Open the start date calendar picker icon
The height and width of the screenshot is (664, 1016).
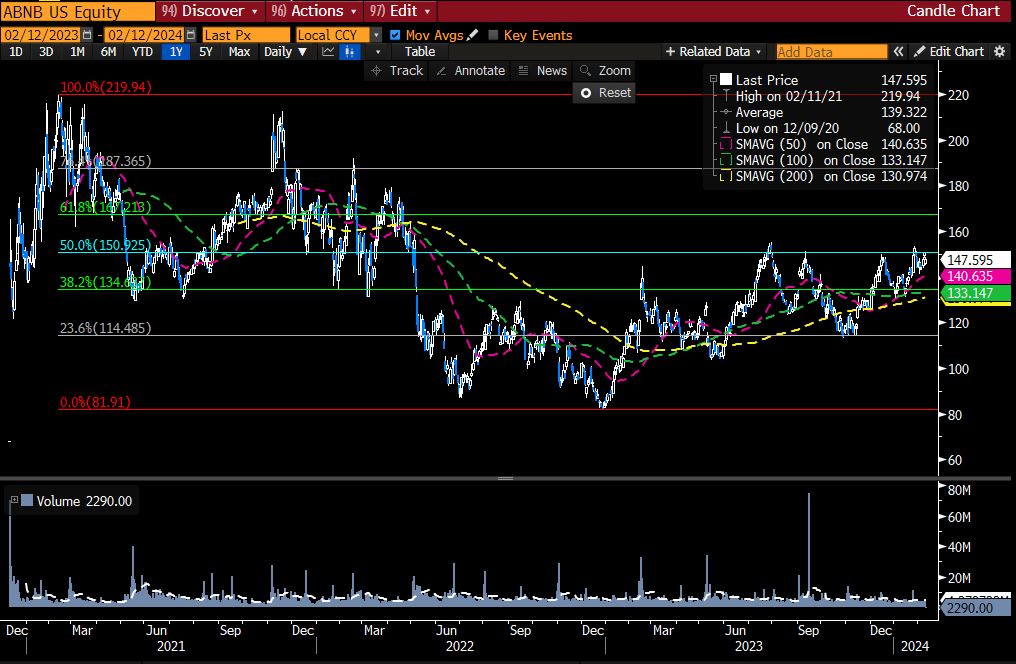pyautogui.click(x=87, y=35)
